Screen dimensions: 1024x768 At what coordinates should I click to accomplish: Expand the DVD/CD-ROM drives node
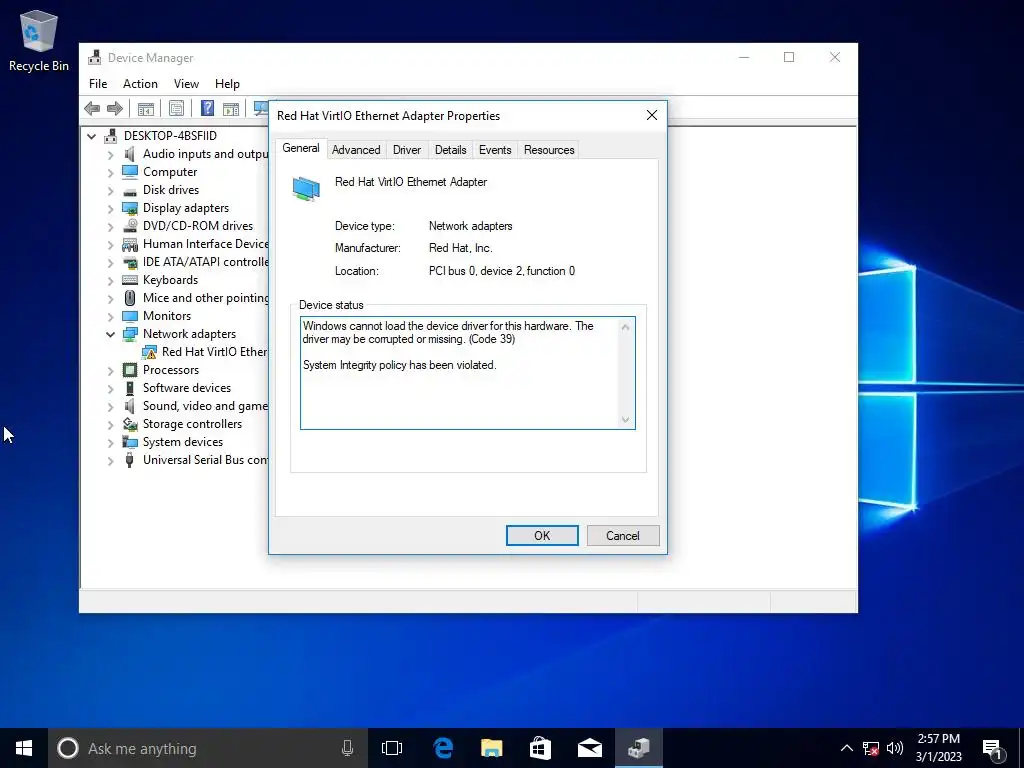(110, 227)
